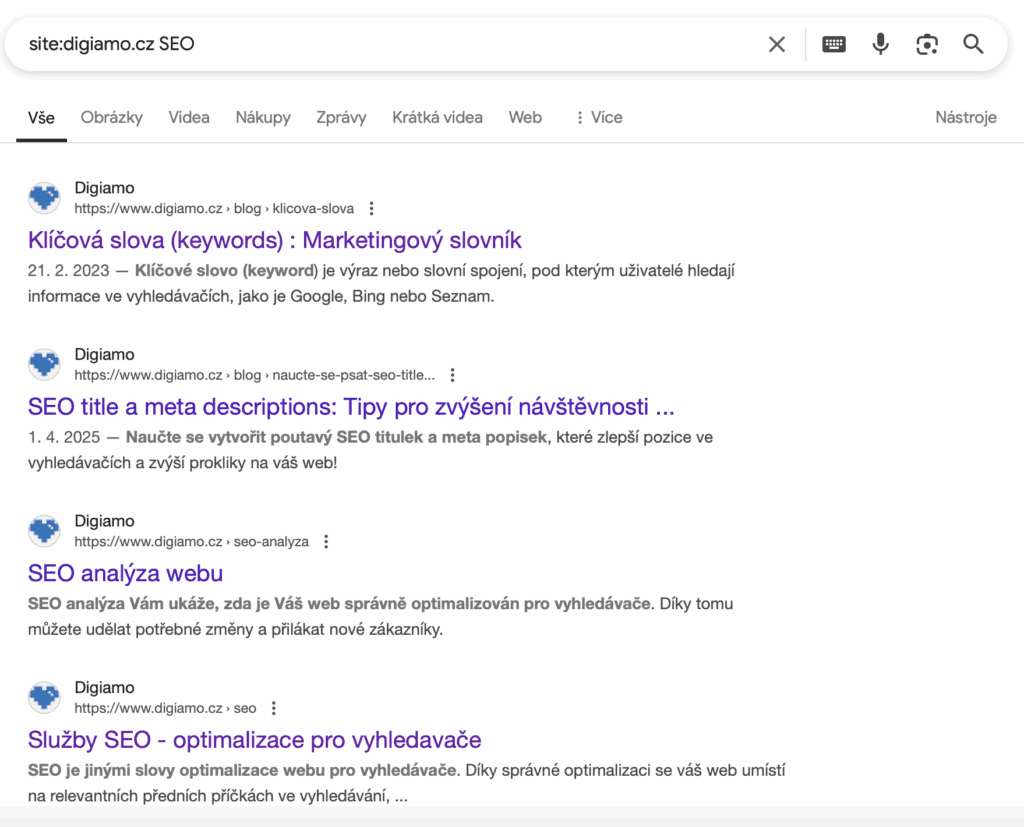Switch to the Videa tab
Screen dimensions: 1024x827
pyautogui.click(x=189, y=118)
